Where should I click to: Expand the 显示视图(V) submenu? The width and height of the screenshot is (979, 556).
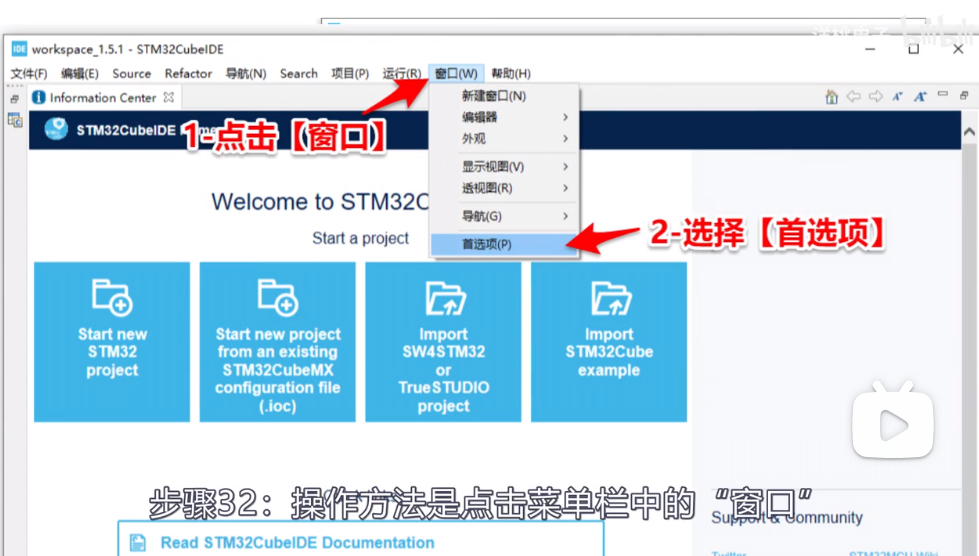pos(504,167)
